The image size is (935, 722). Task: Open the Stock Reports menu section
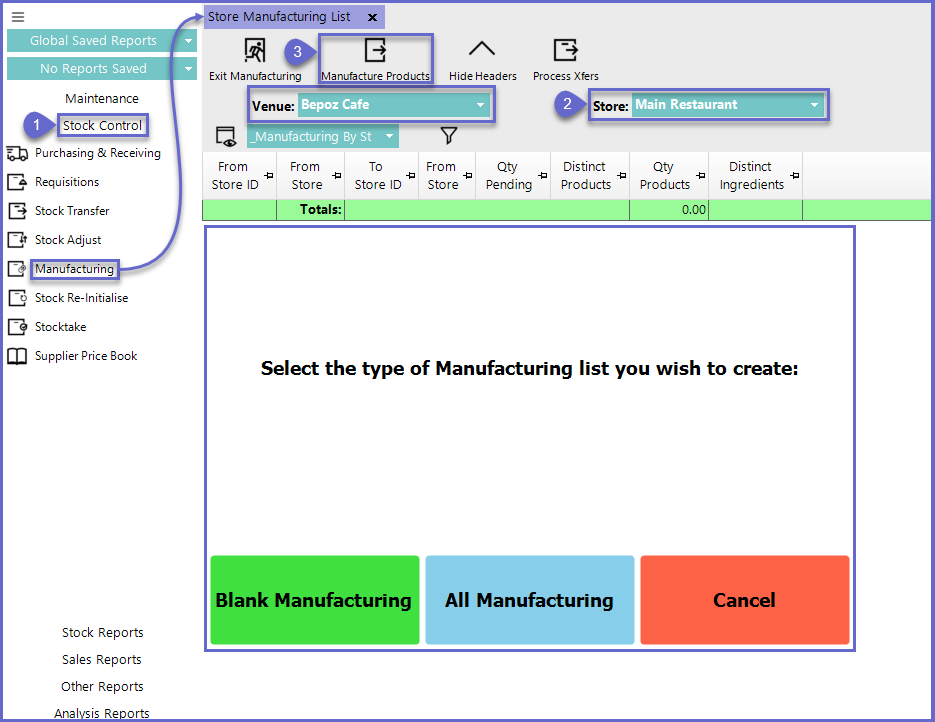pyautogui.click(x=102, y=633)
